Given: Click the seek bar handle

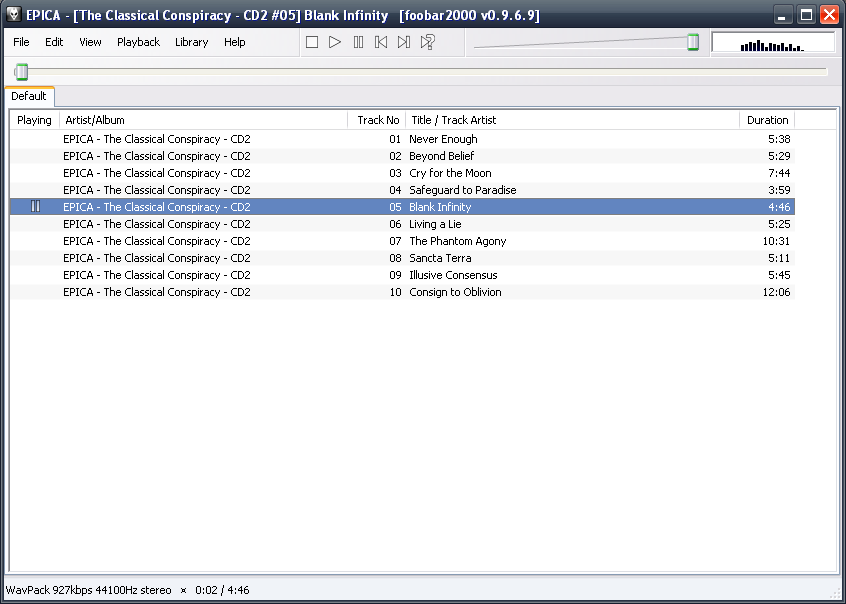Looking at the screenshot, I should click(x=21, y=71).
